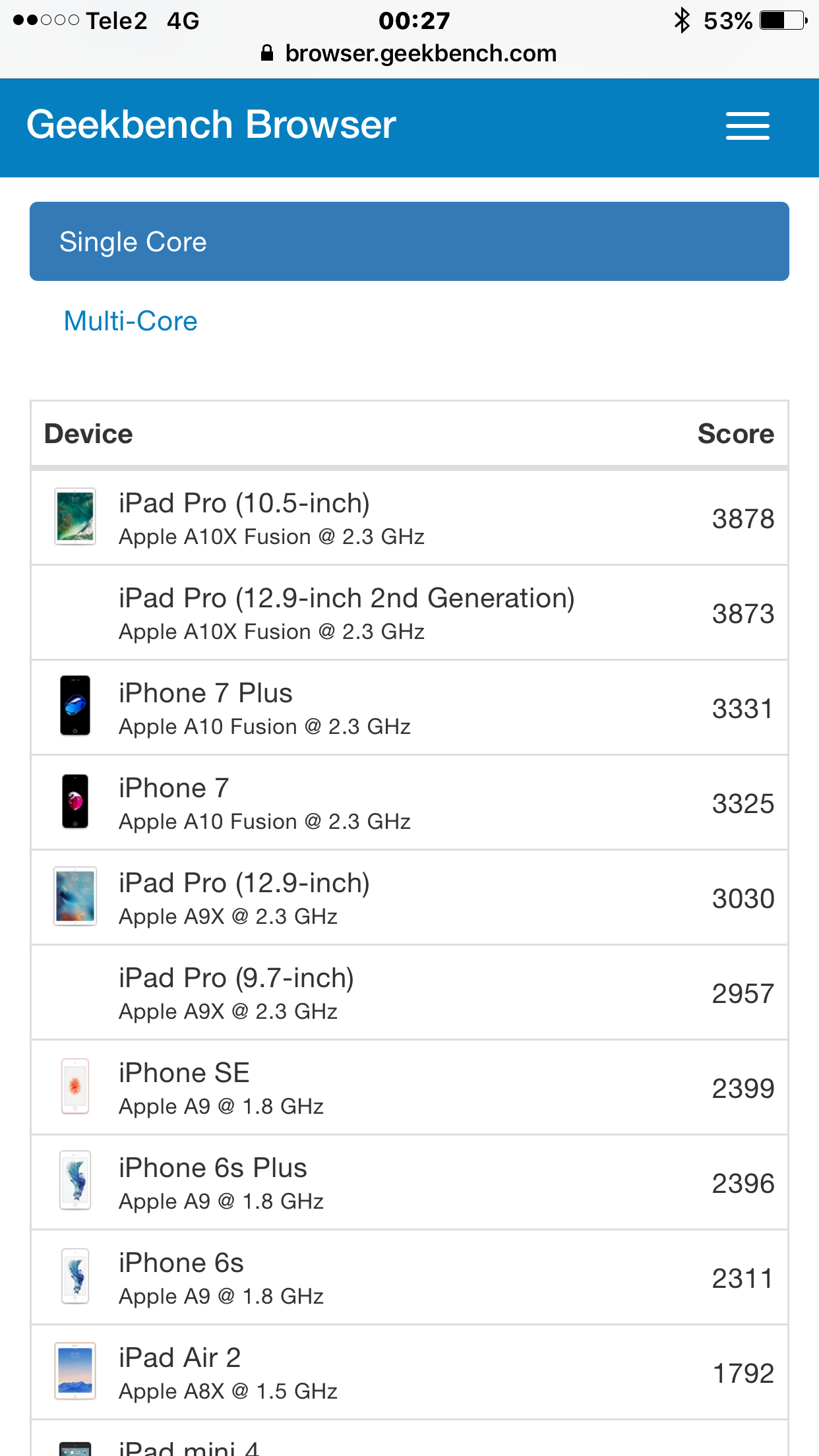Image resolution: width=819 pixels, height=1456 pixels.
Task: Switch to the Multi-Core tab
Action: (x=131, y=321)
